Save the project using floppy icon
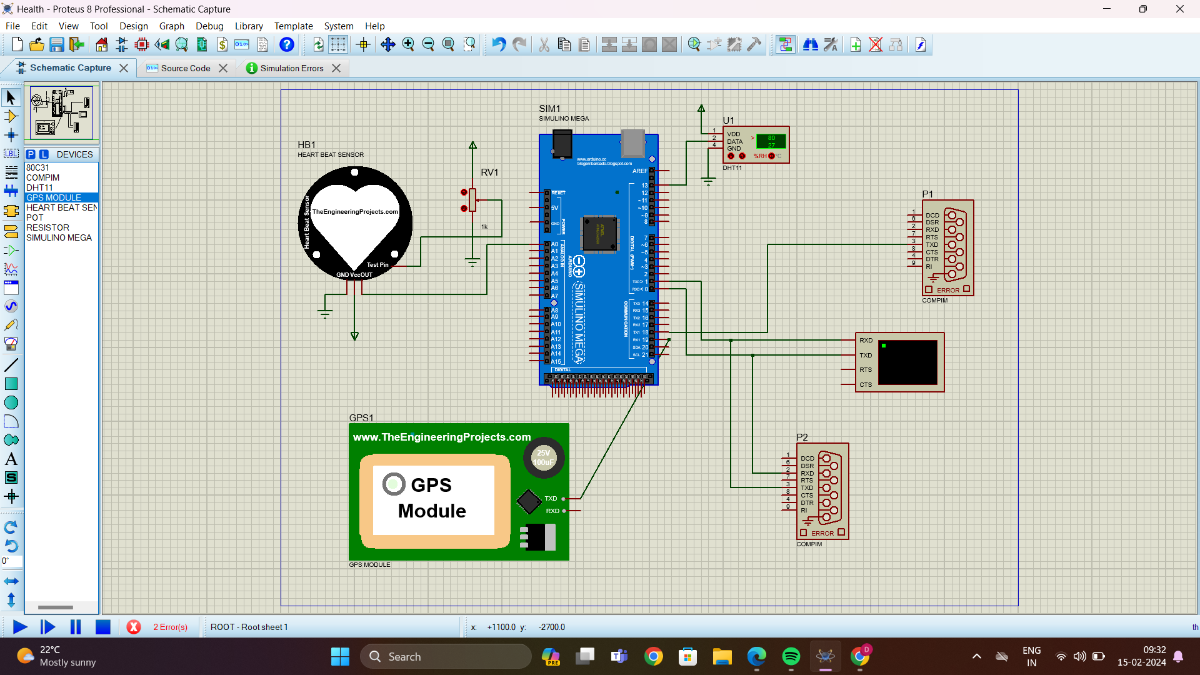 point(57,45)
